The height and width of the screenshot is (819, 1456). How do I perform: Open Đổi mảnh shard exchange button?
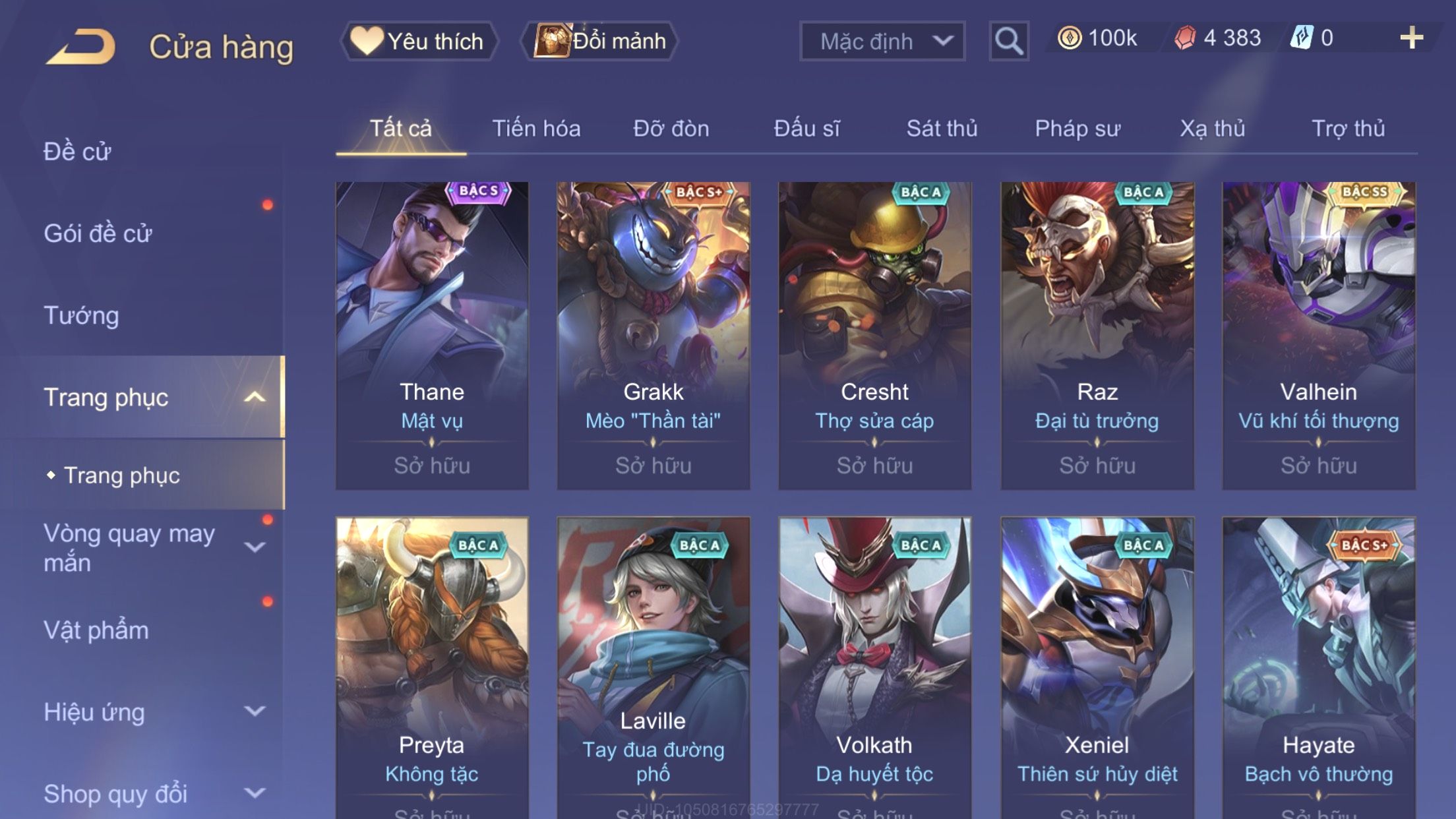pos(599,41)
